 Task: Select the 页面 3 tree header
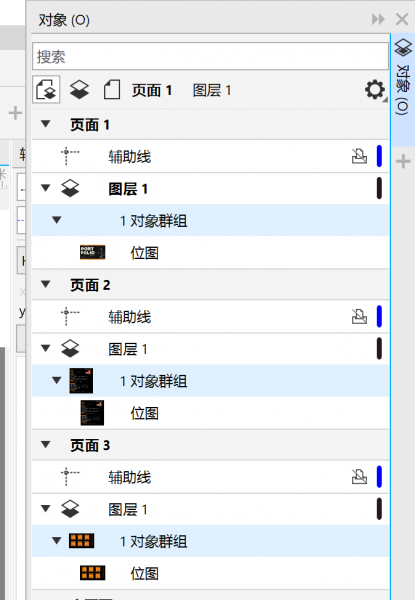point(210,445)
